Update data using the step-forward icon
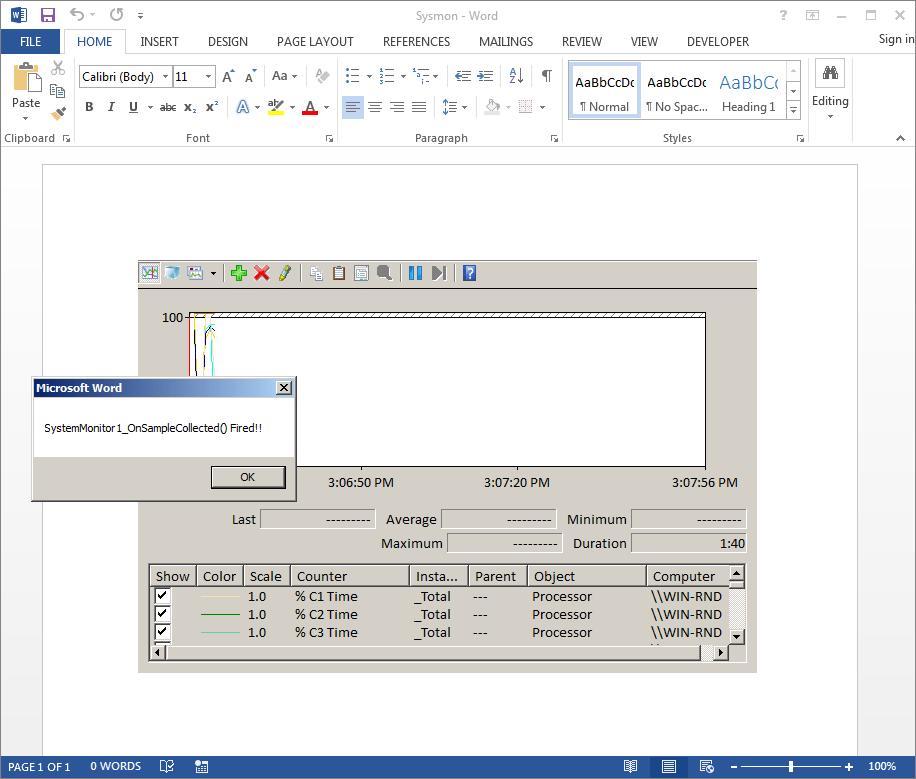 point(440,272)
